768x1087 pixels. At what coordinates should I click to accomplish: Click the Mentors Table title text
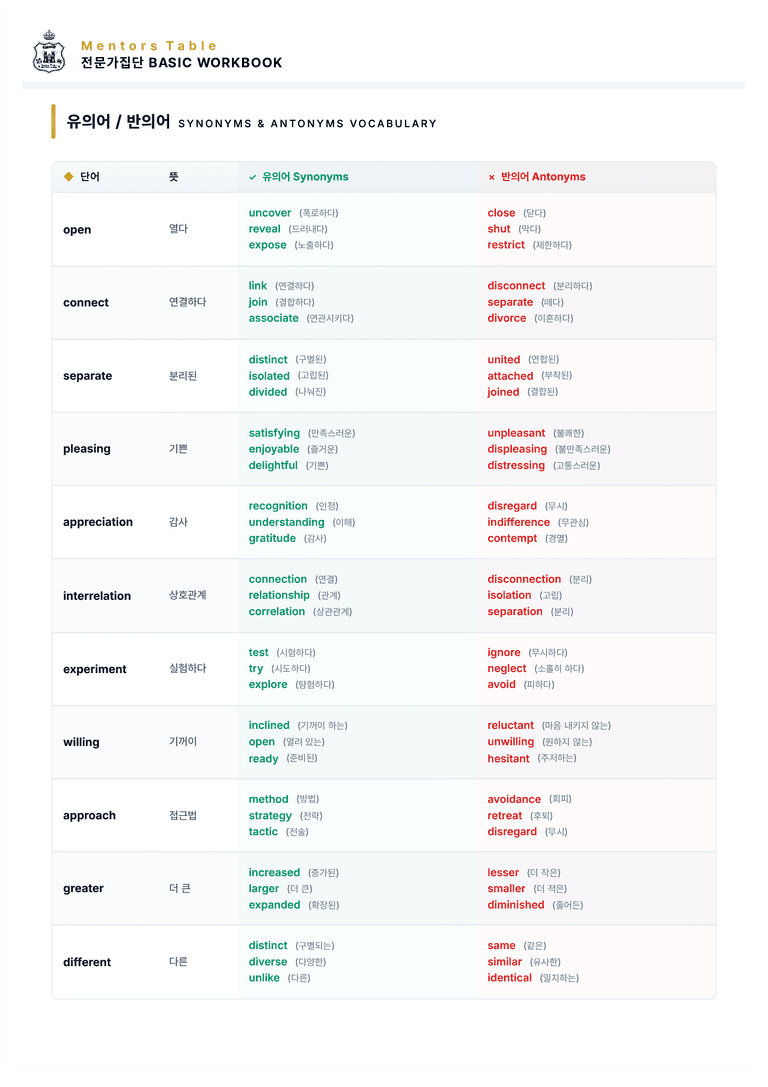coord(149,46)
